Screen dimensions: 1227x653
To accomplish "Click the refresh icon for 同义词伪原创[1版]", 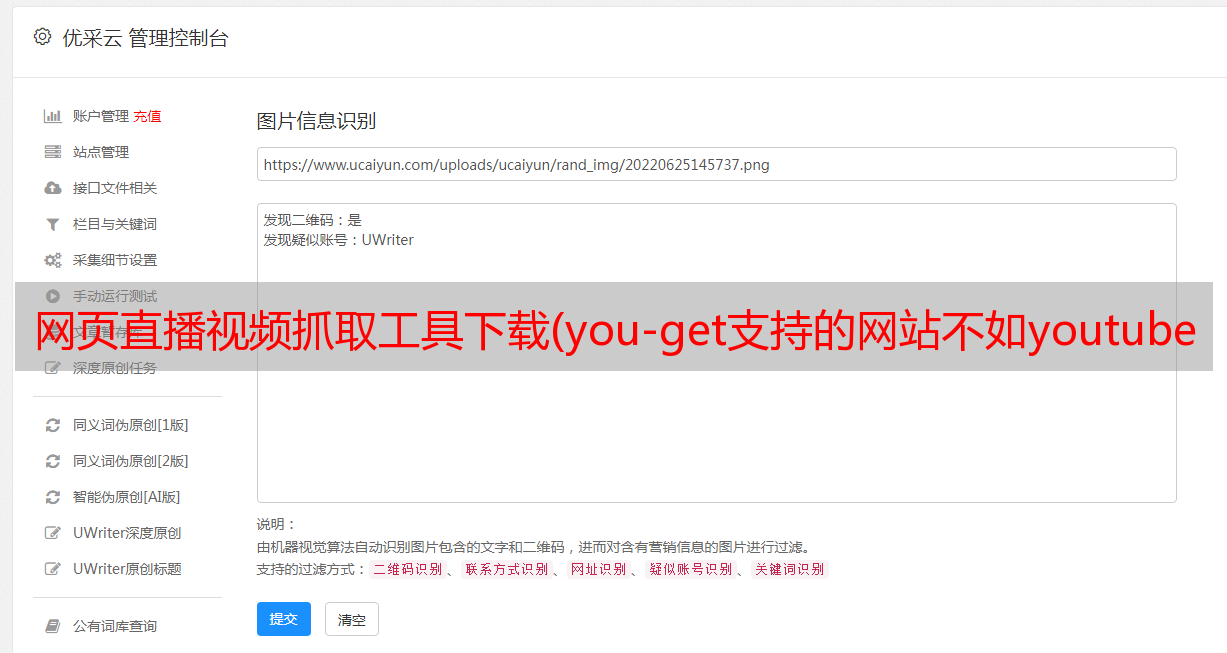I will pyautogui.click(x=53, y=425).
